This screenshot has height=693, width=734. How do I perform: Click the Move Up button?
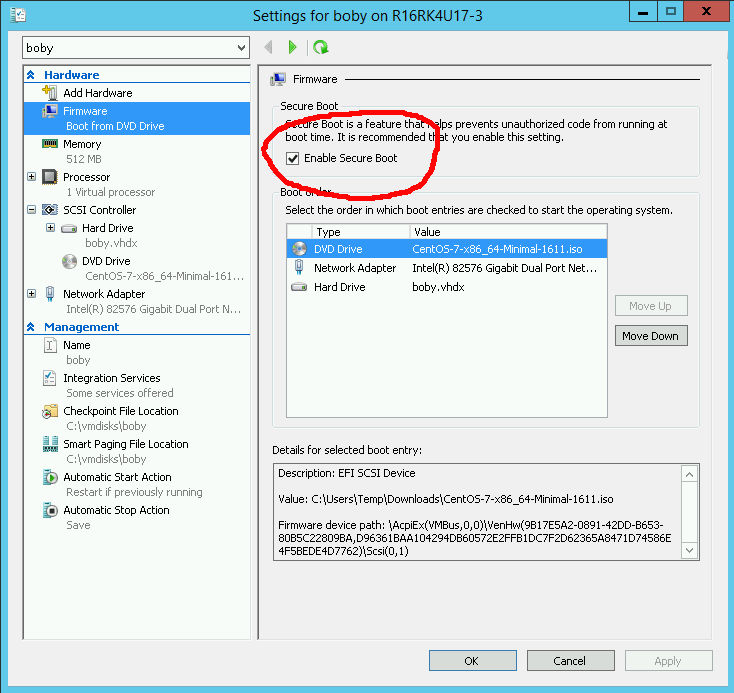tap(651, 306)
